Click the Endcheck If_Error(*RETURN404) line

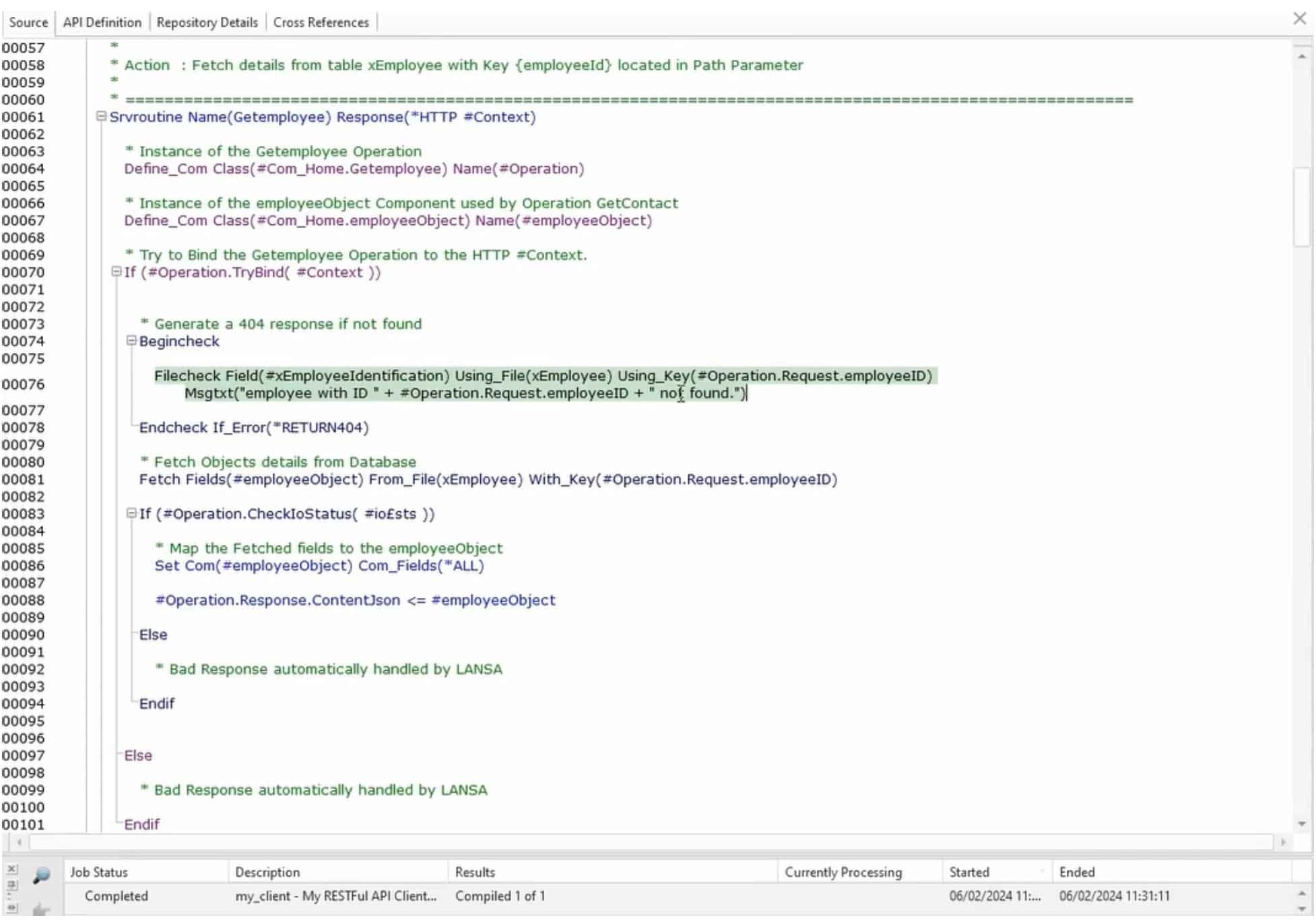click(x=253, y=428)
